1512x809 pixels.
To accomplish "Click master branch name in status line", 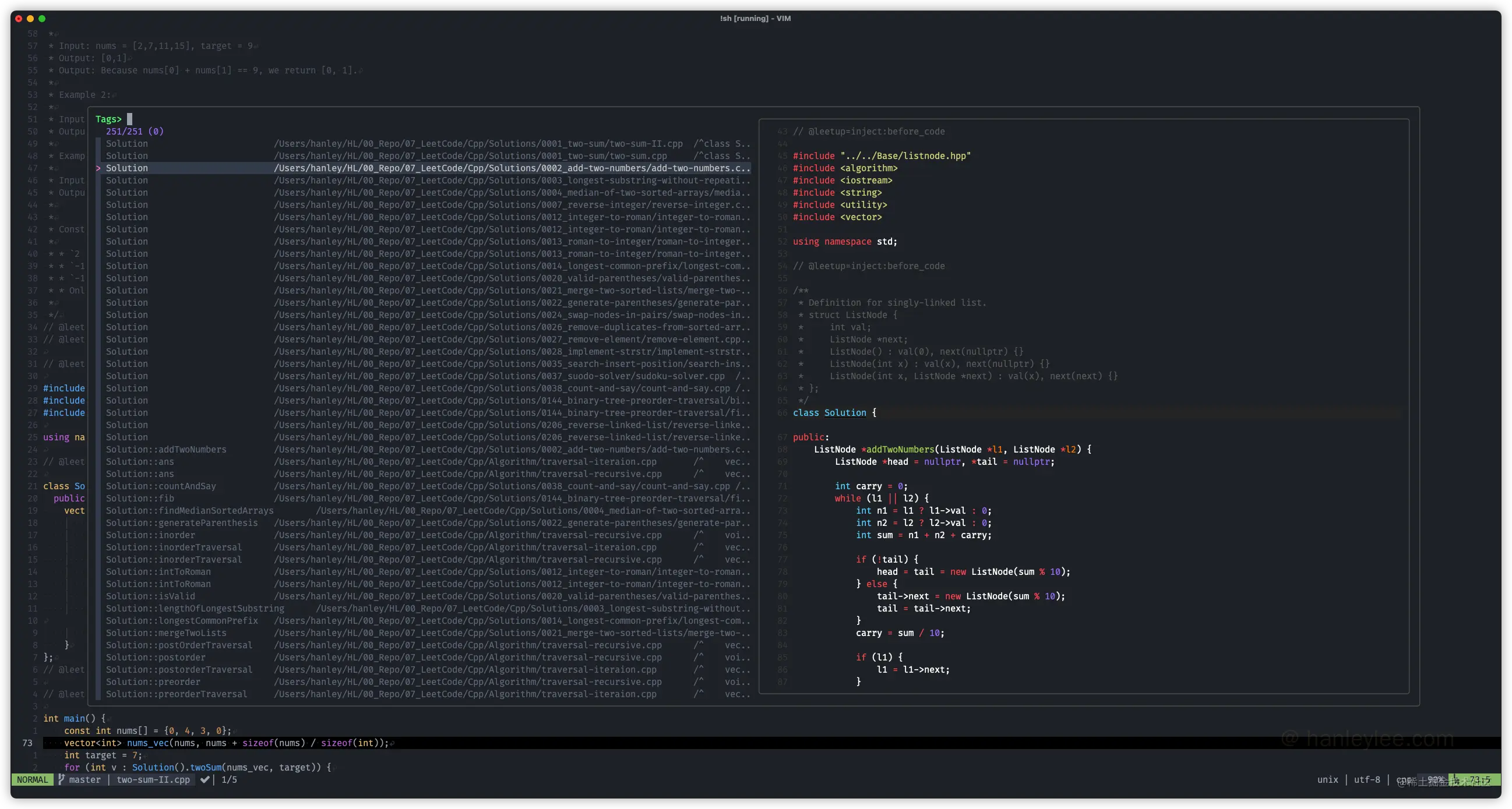I will (84, 780).
